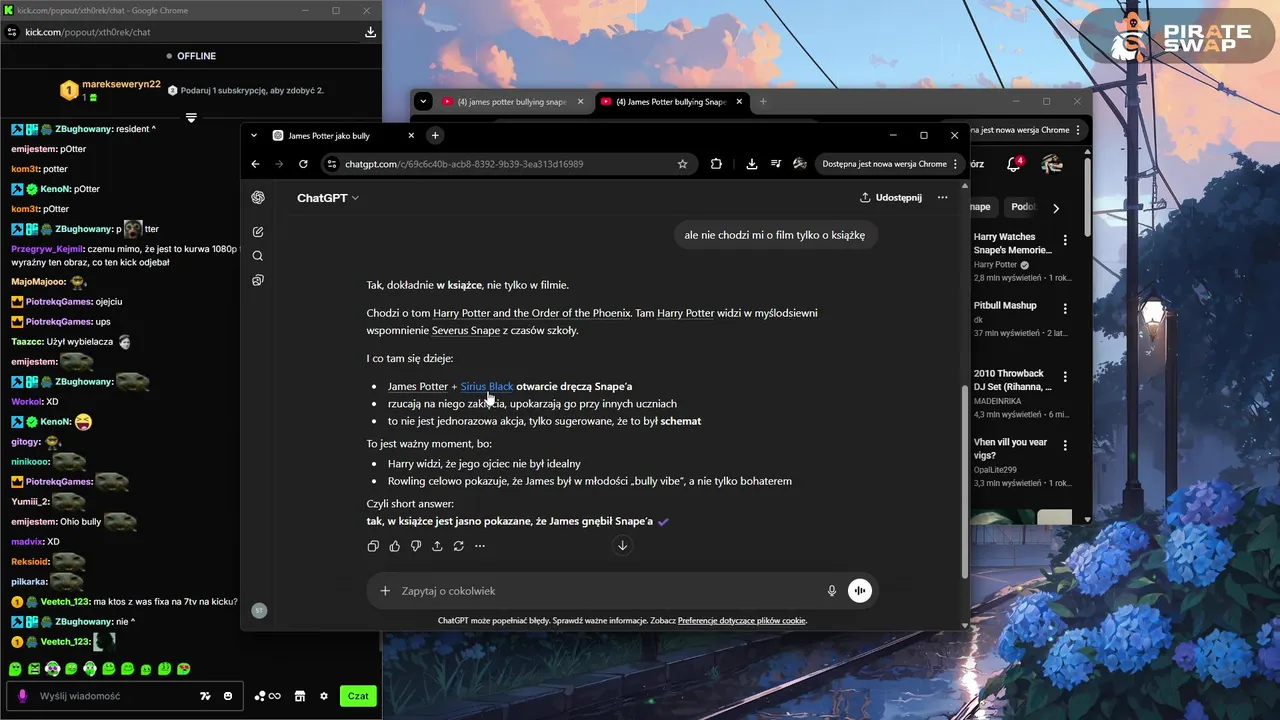Jump to bottom of conversation arrow

pos(622,545)
